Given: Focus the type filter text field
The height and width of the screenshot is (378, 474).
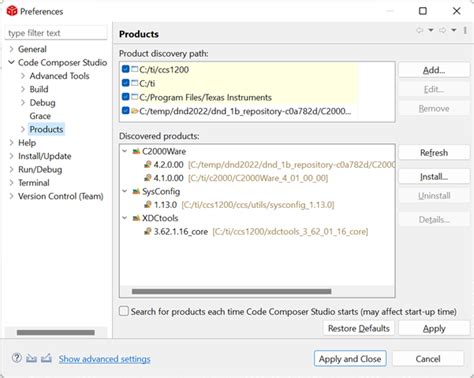Looking at the screenshot, I should tap(56, 33).
